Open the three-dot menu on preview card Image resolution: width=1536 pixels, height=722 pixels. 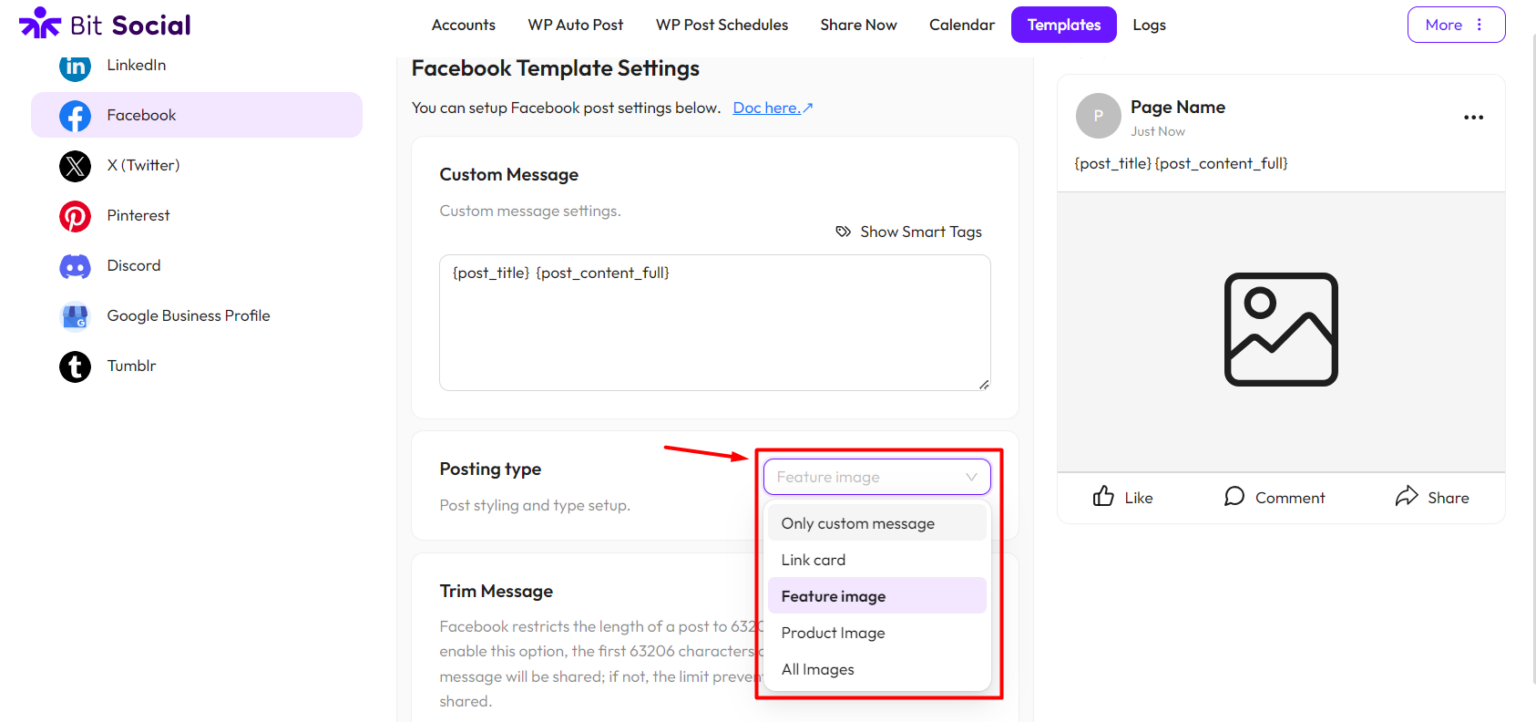(x=1473, y=117)
